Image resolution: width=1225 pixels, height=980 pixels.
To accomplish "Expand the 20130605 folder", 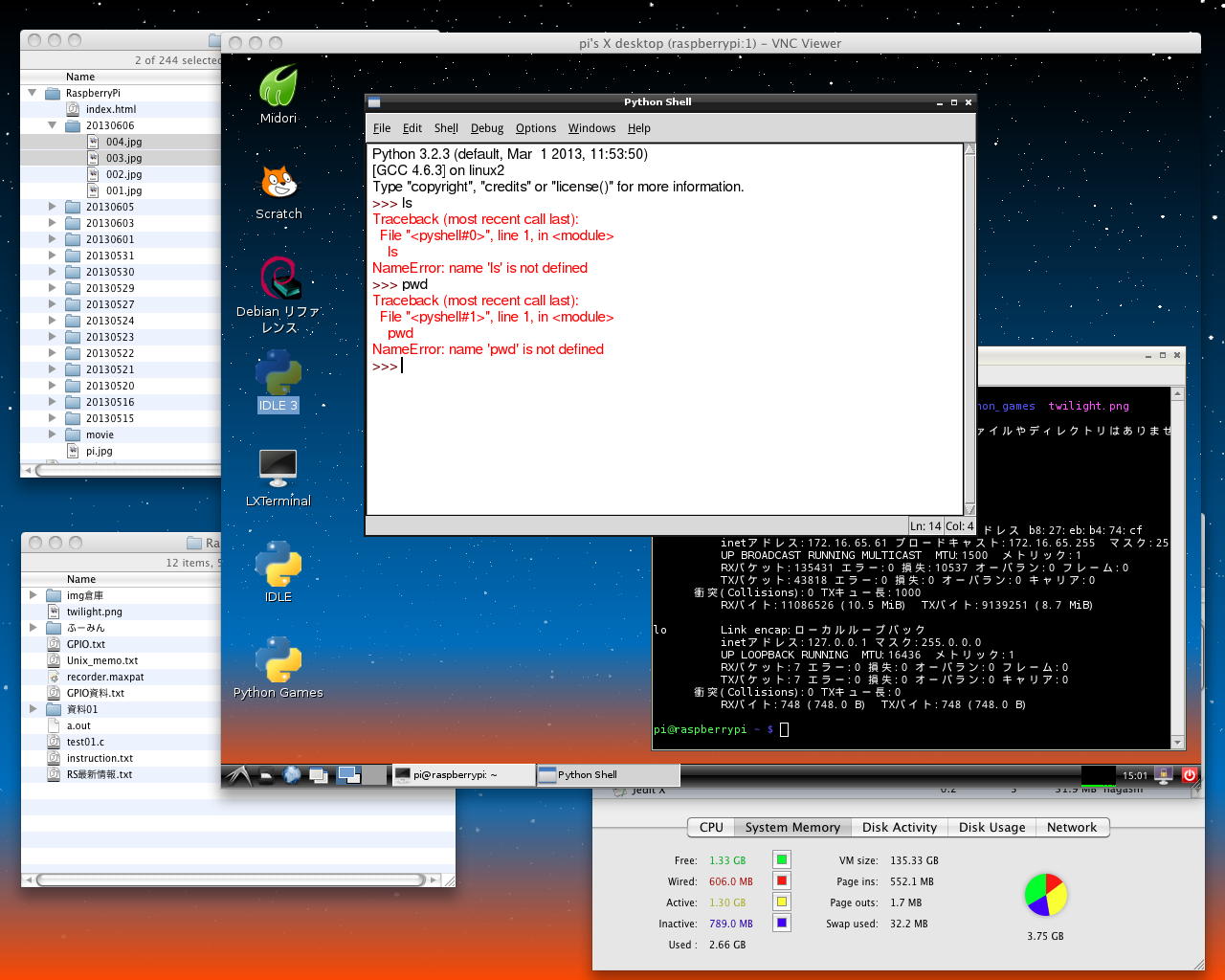I will tap(53, 207).
